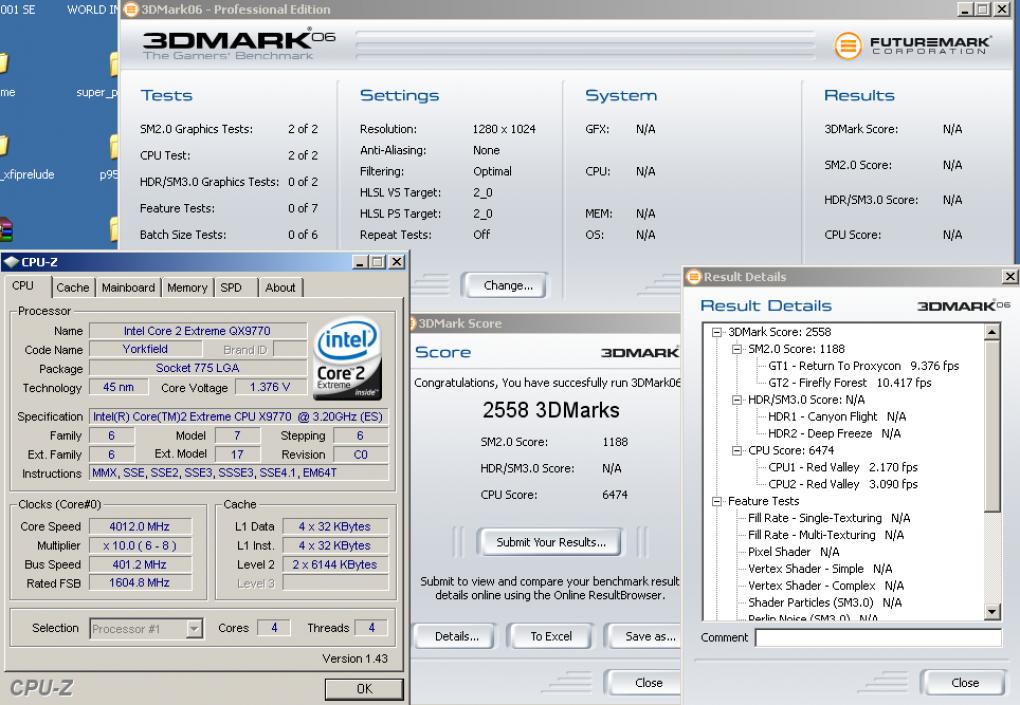1020x705 pixels.
Task: Click the Level 2 cache 2 x 6144 KBytes value
Action: 335,565
